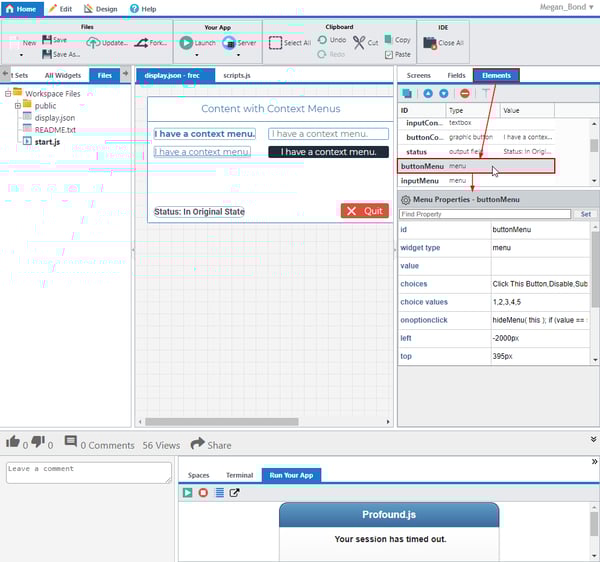
Task: Collapse bottom panel with double chevron
Action: (x=593, y=438)
